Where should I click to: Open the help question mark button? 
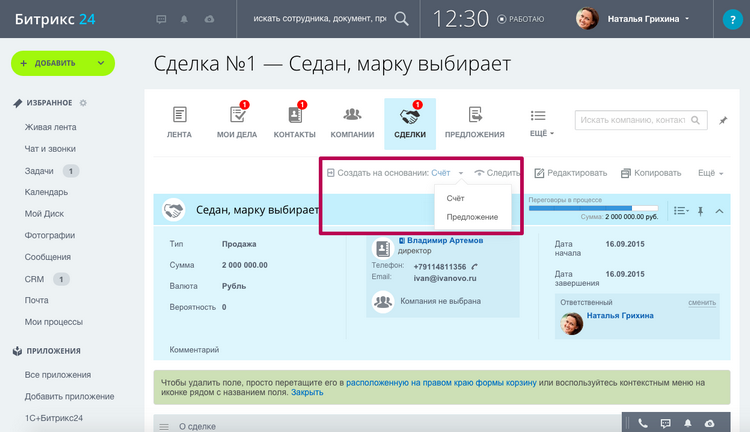tap(732, 19)
